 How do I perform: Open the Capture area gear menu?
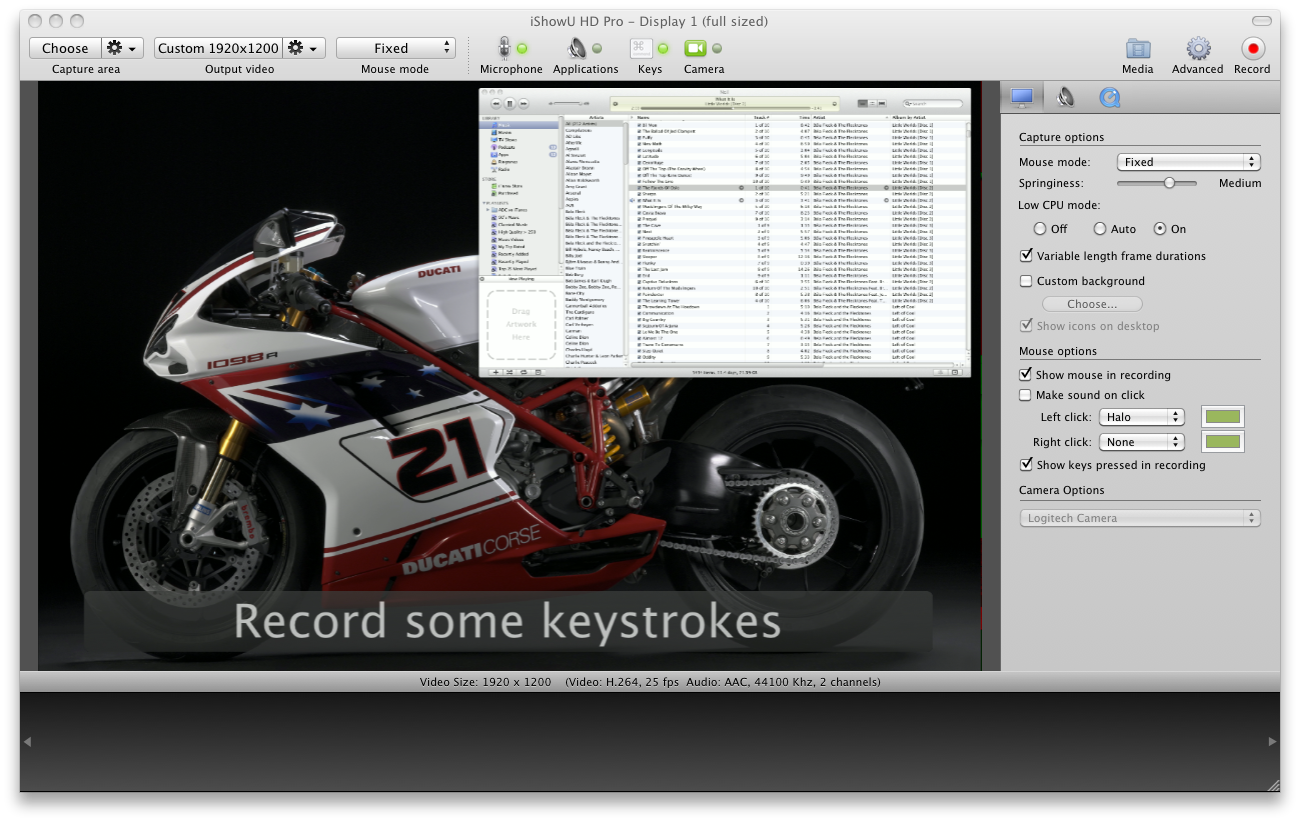coord(123,48)
